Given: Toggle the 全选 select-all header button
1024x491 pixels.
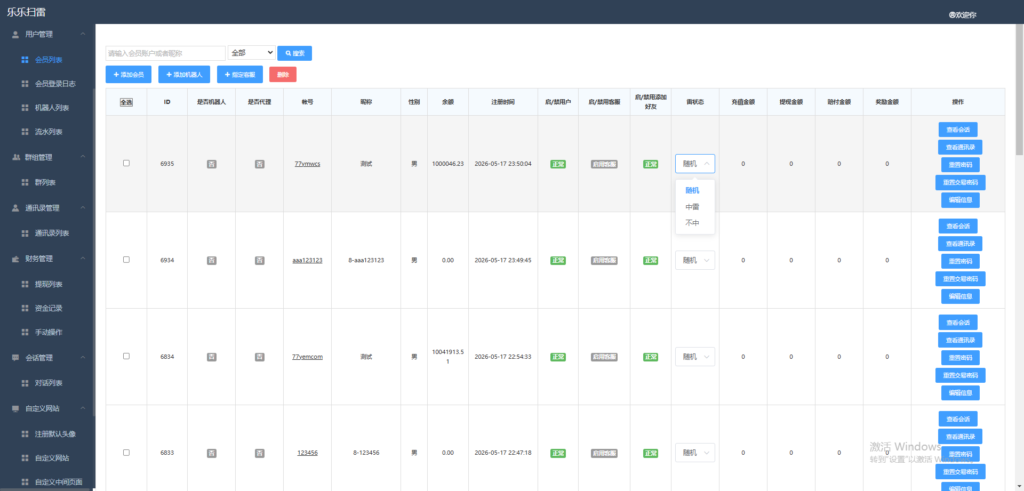Looking at the screenshot, I should [x=126, y=103].
